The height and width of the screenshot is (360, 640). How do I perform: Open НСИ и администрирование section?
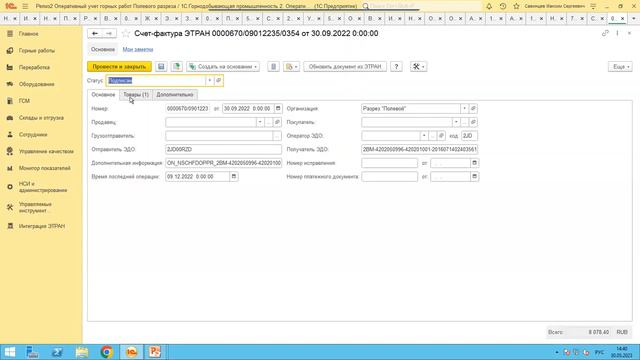pos(42,187)
